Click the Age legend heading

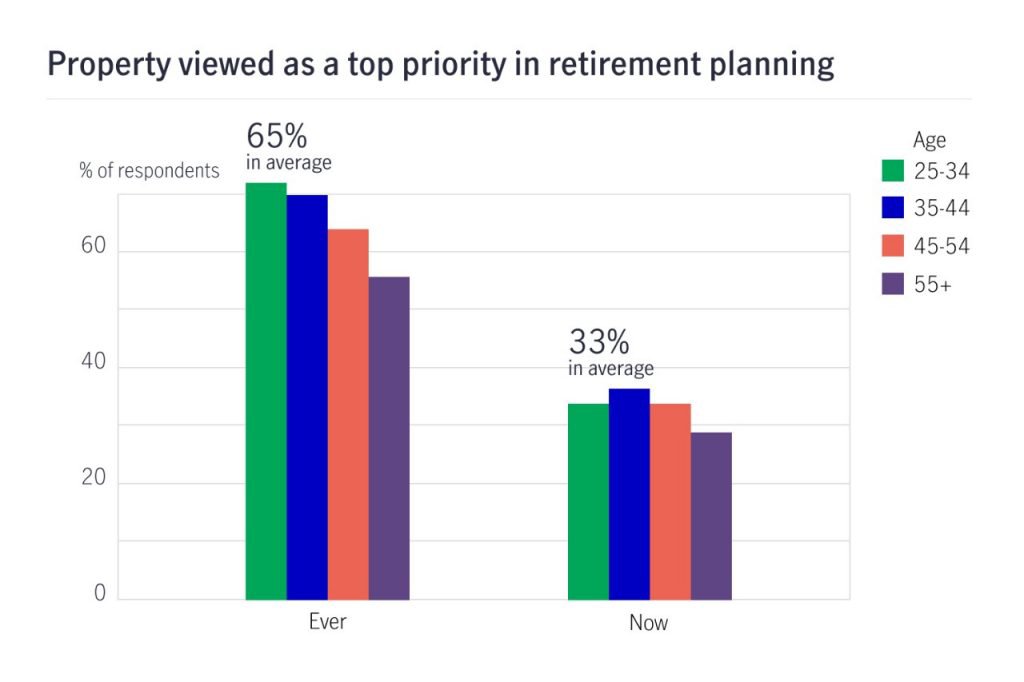pyautogui.click(x=929, y=140)
